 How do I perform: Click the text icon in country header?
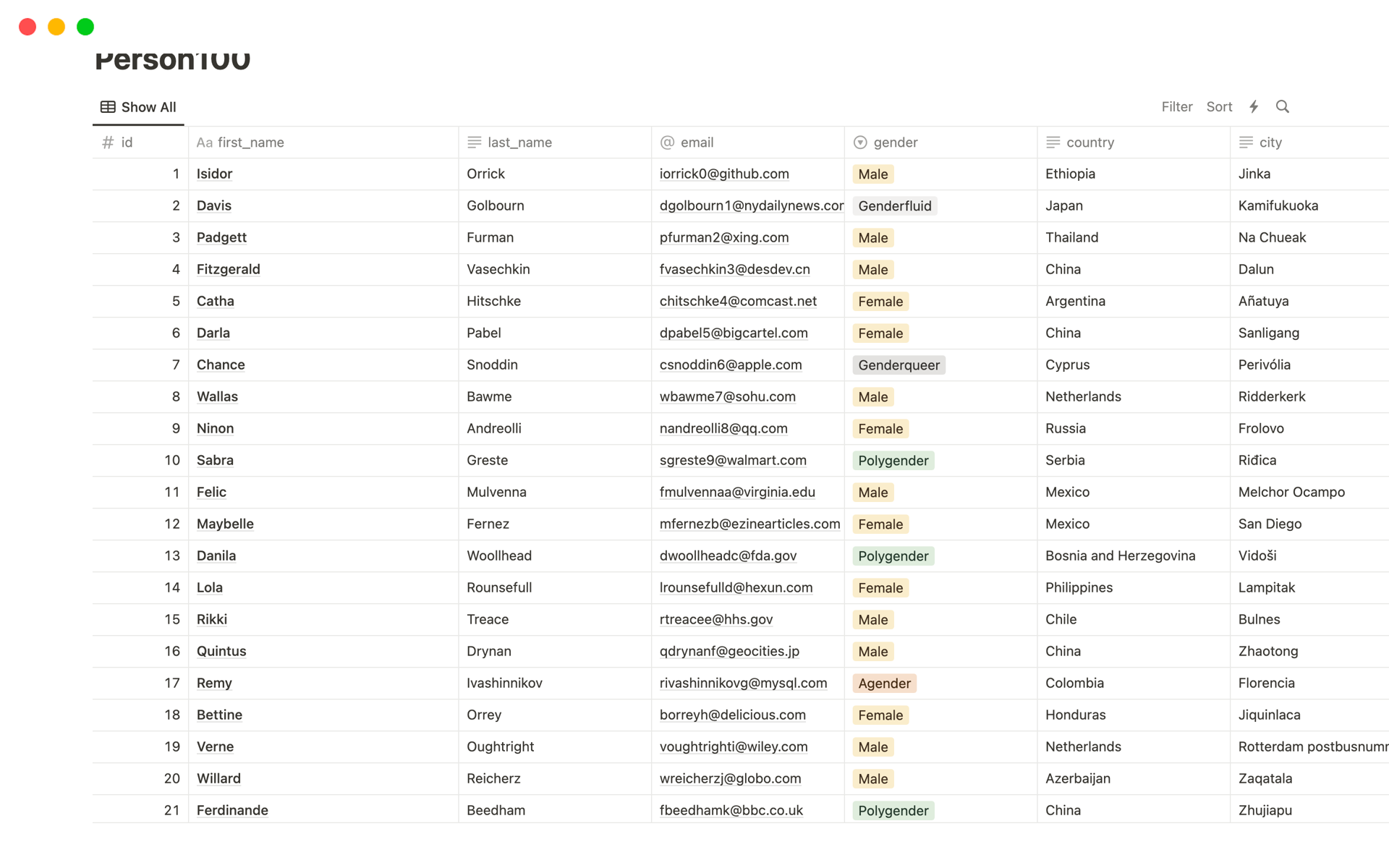pyautogui.click(x=1053, y=142)
